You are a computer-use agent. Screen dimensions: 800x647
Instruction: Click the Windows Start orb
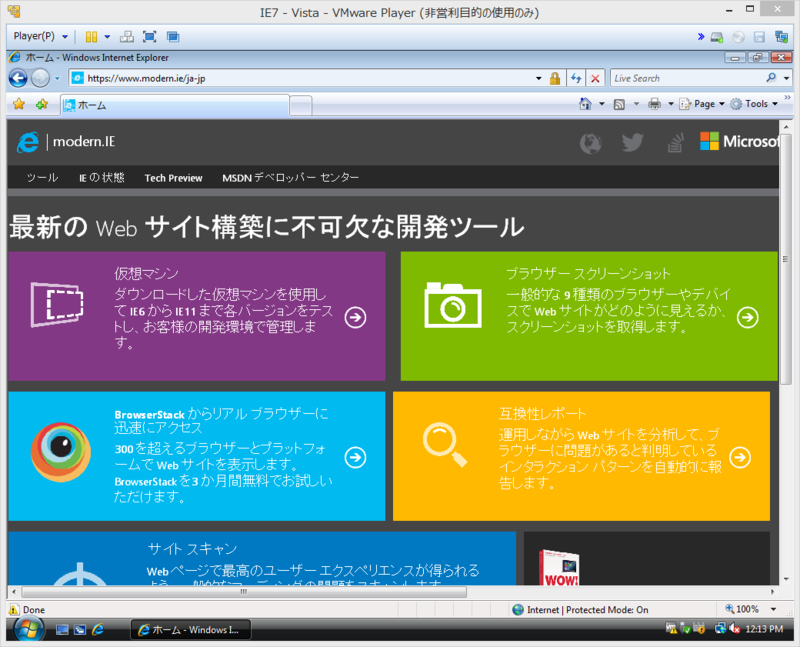(x=29, y=629)
